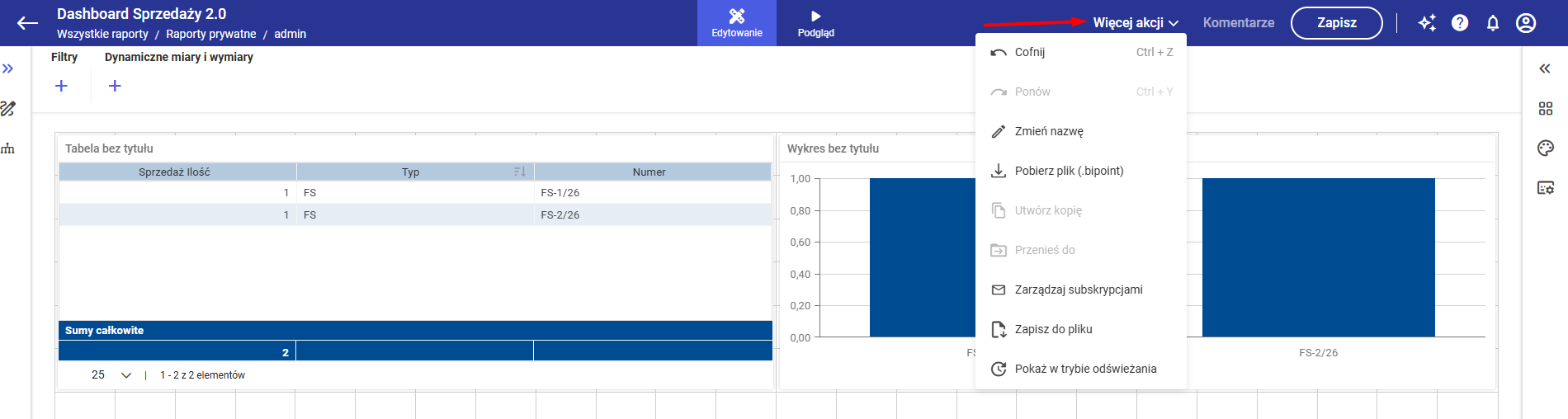The height and width of the screenshot is (419, 1568).
Task: Add a dynamic measure with plus icon
Action: [115, 86]
